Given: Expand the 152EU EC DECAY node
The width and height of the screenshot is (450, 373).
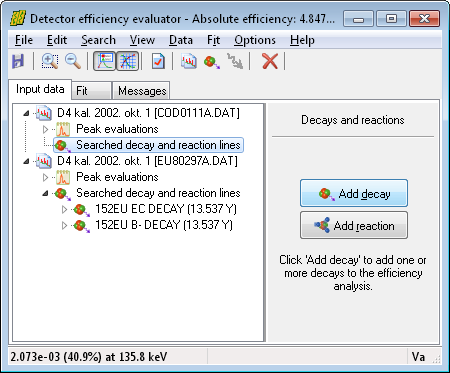Looking at the screenshot, I should tap(64, 209).
